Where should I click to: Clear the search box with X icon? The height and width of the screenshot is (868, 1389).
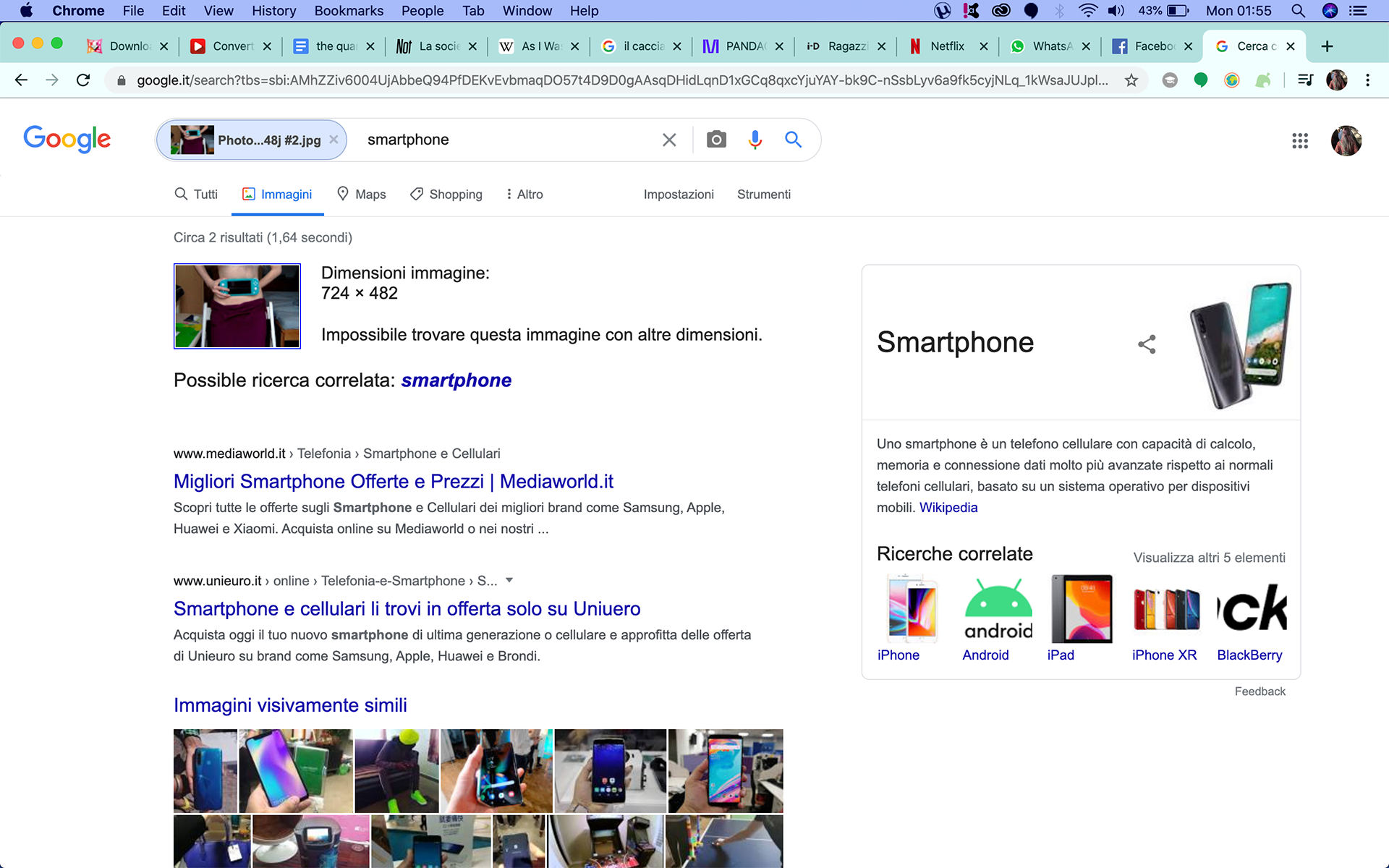669,140
